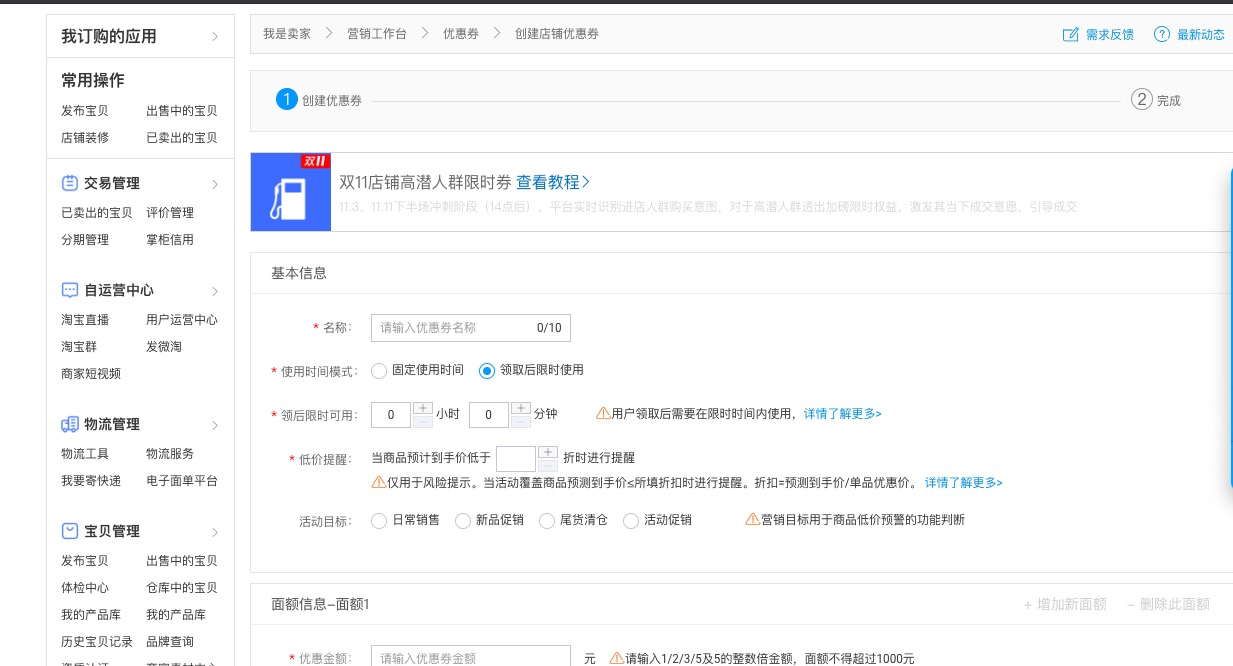Open 需求反馈 link
1233x666 pixels.
pyautogui.click(x=1110, y=34)
